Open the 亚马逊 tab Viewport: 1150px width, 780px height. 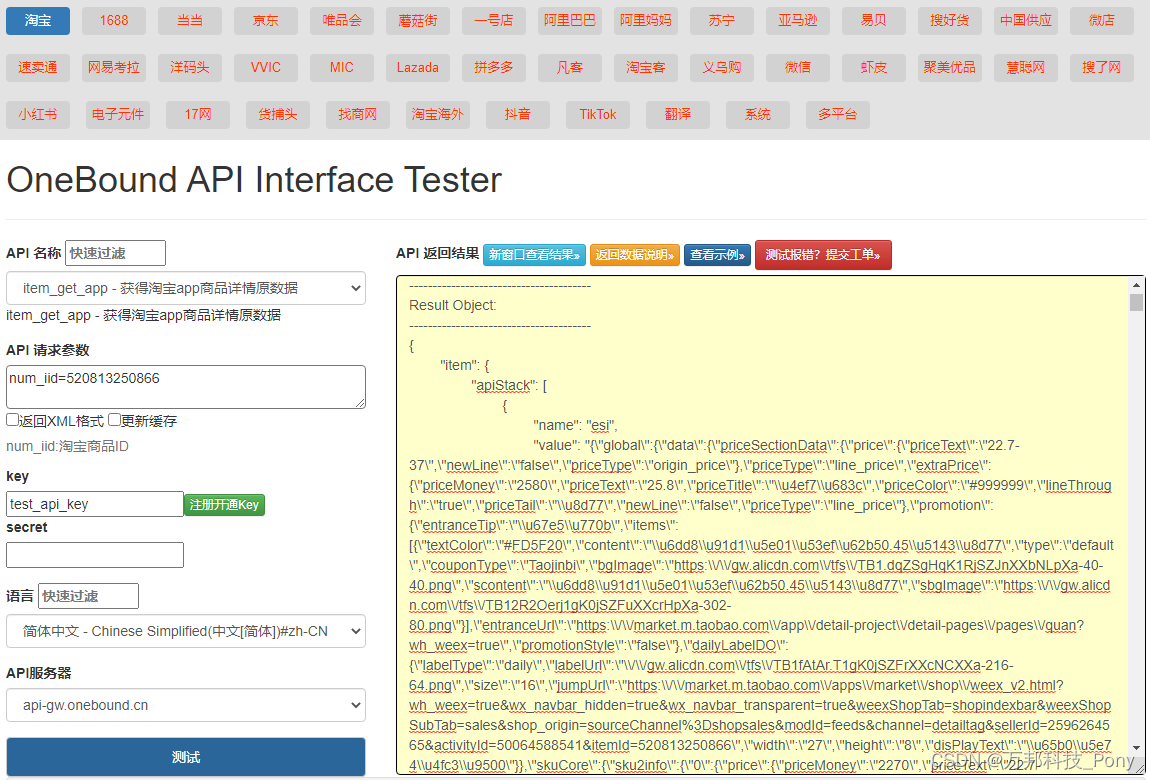798,21
